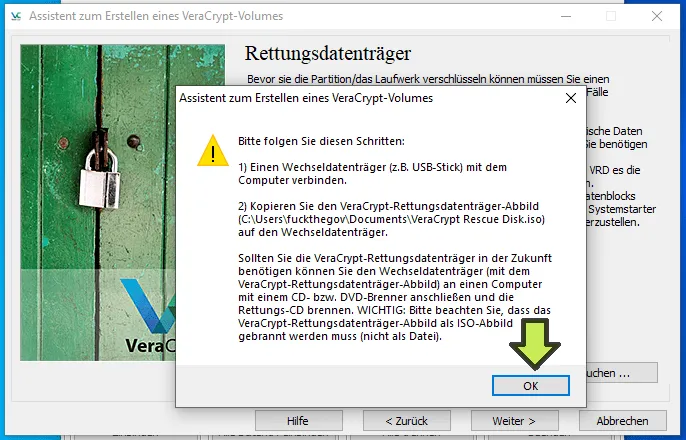Viewport: 686px width, 440px height.
Task: Click the dialog title bar text
Action: (306, 98)
